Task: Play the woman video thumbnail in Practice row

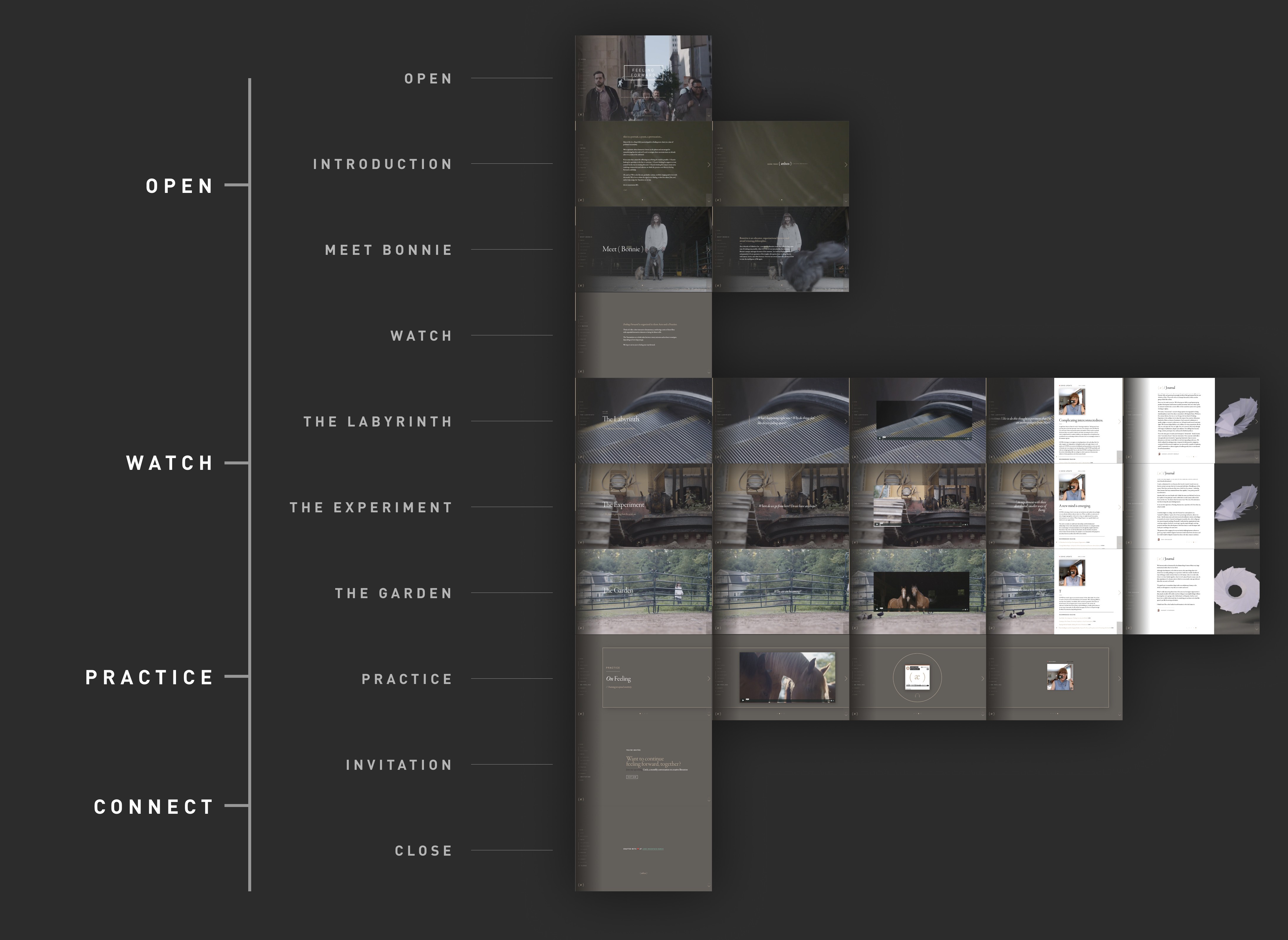Action: 1060,677
